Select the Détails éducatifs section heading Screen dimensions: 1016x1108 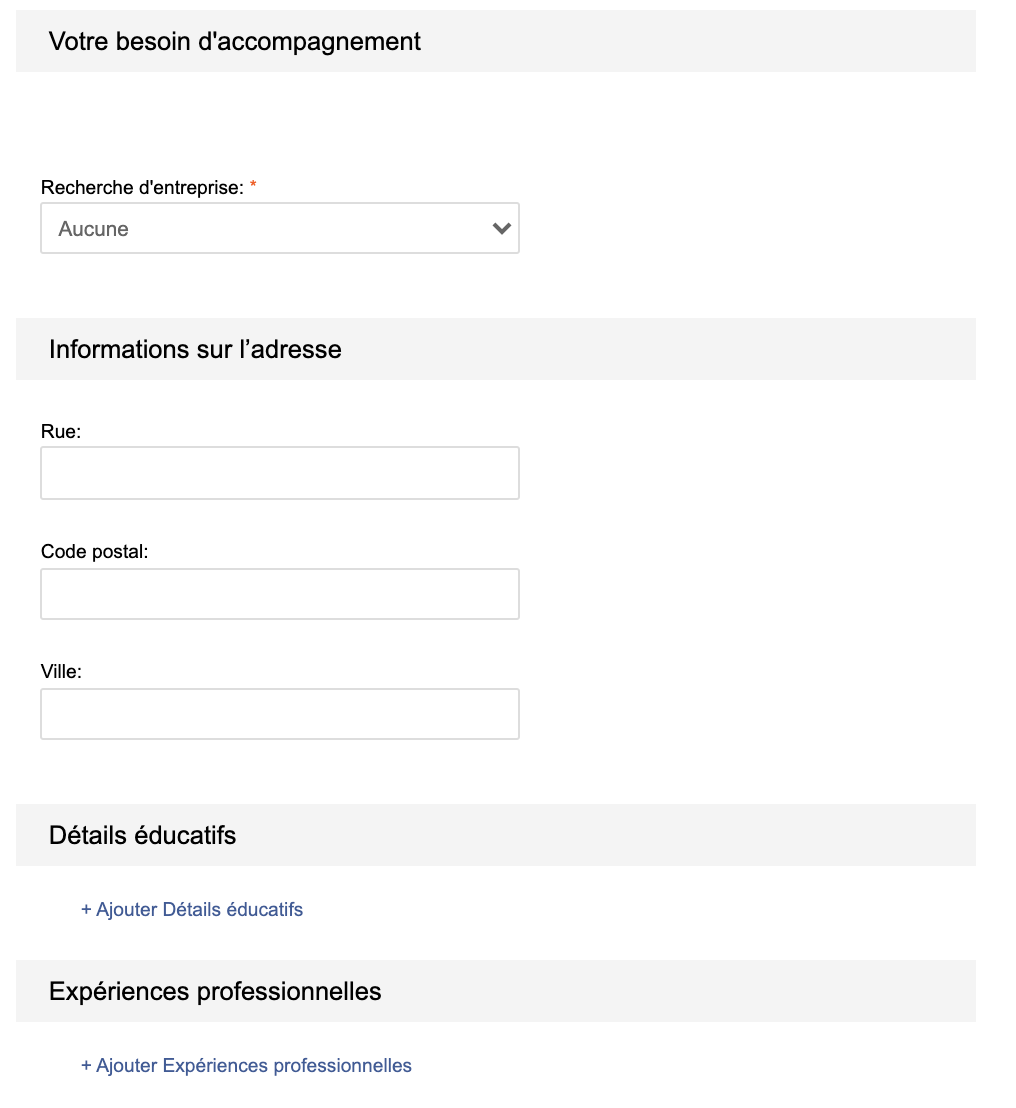point(143,835)
